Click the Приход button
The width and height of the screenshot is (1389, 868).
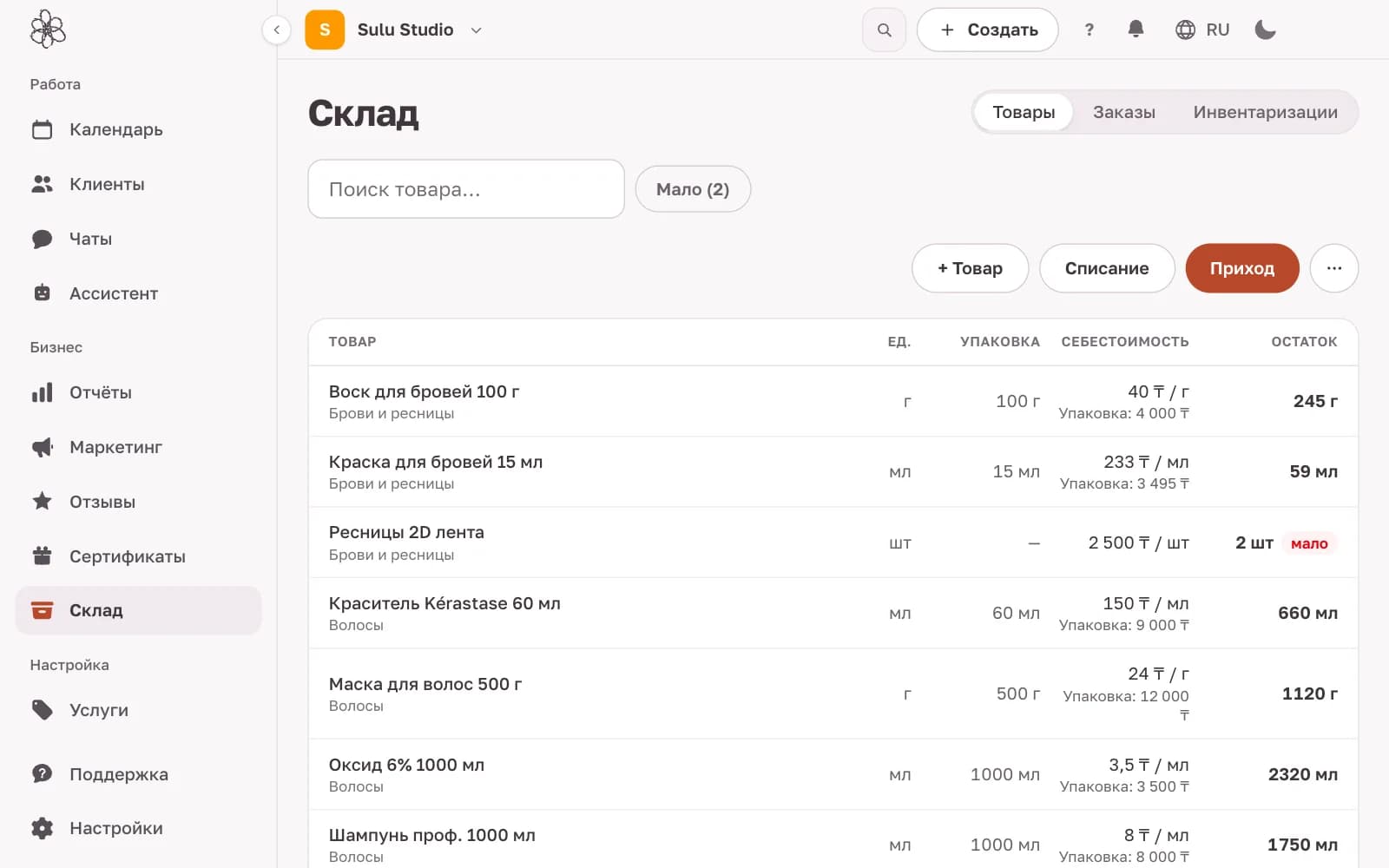click(1242, 268)
